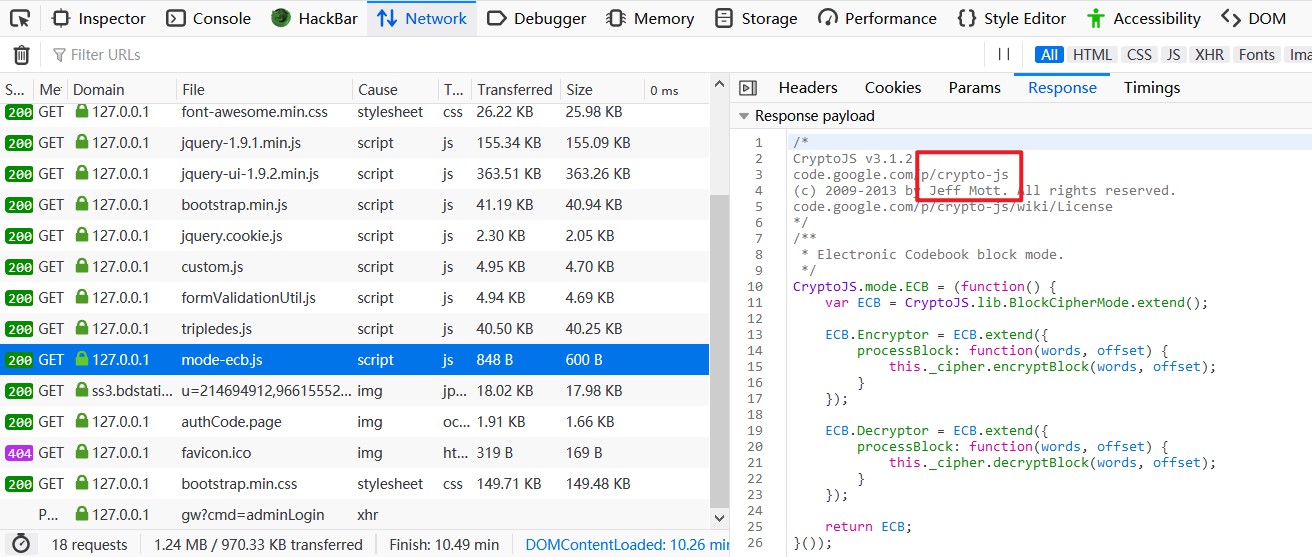Image resolution: width=1312 pixels, height=557 pixels.
Task: Open the HackBar panel
Action: 314,18
